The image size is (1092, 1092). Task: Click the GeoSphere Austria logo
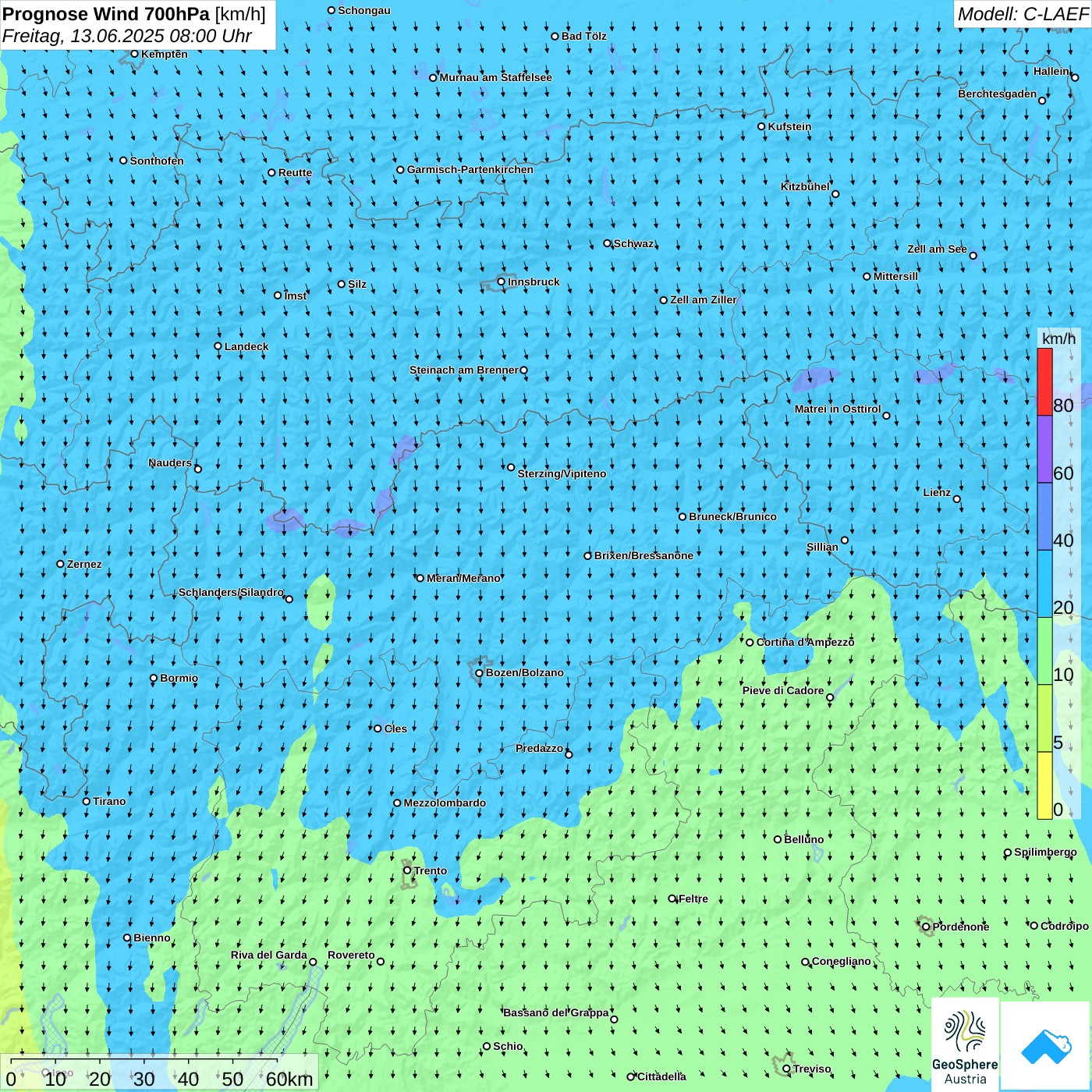(x=965, y=1045)
